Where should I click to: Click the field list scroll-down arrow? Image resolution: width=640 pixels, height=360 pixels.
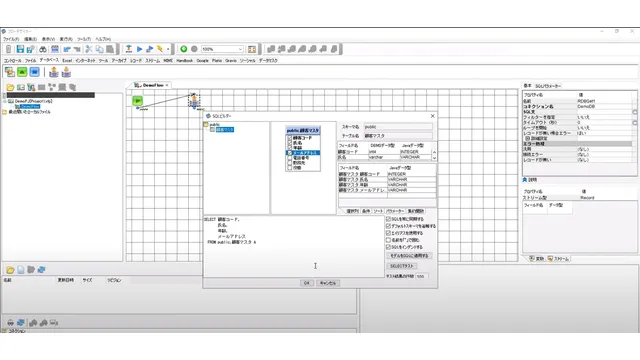point(434,158)
